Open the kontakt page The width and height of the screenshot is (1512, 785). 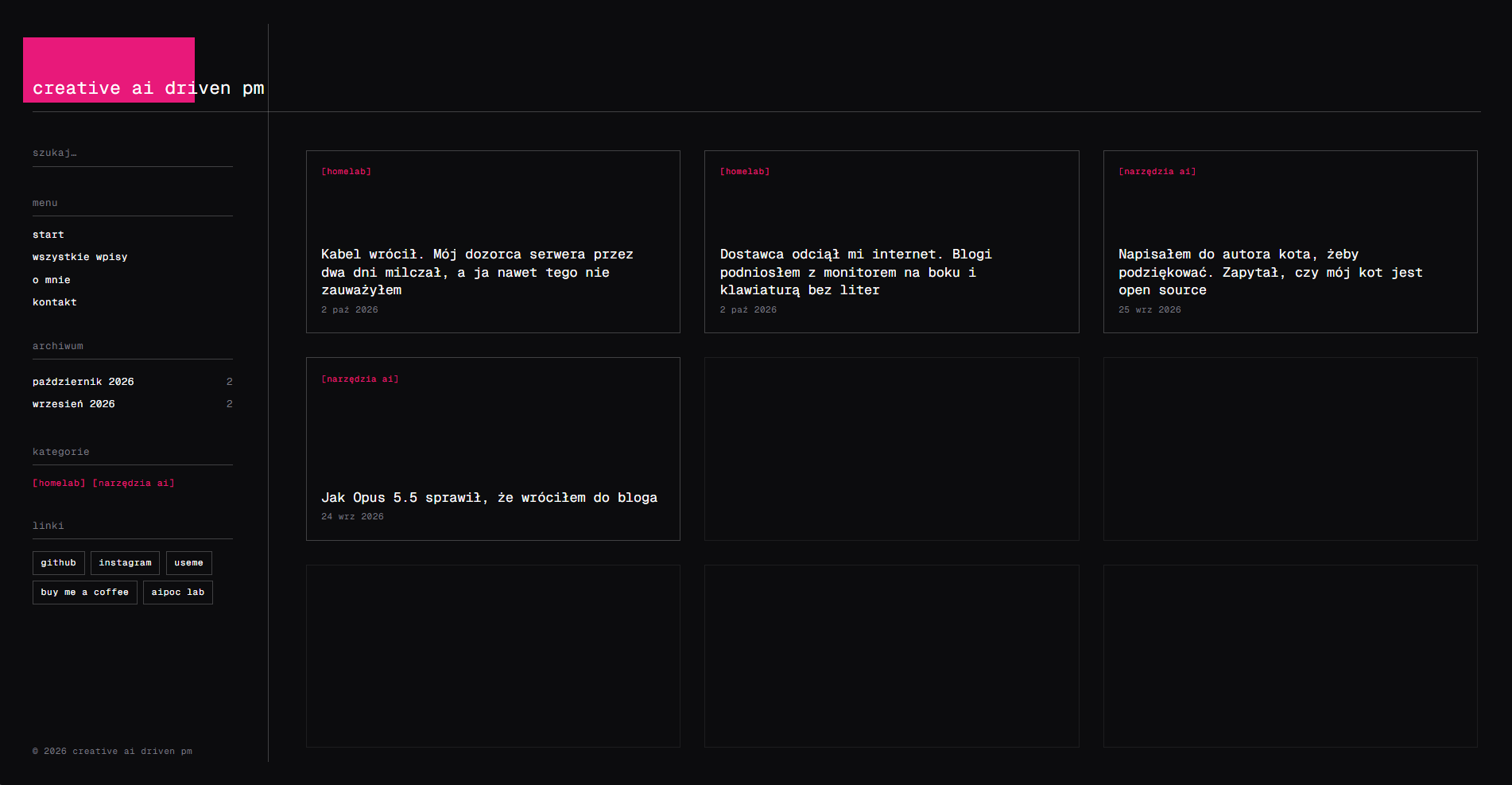(55, 302)
